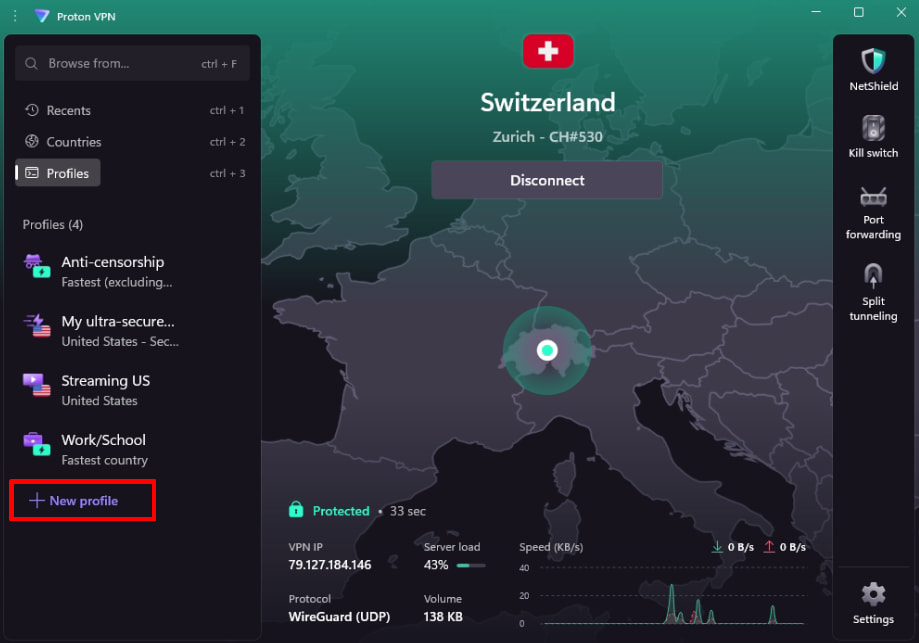Open the three-dot menu in title bar

15,16
